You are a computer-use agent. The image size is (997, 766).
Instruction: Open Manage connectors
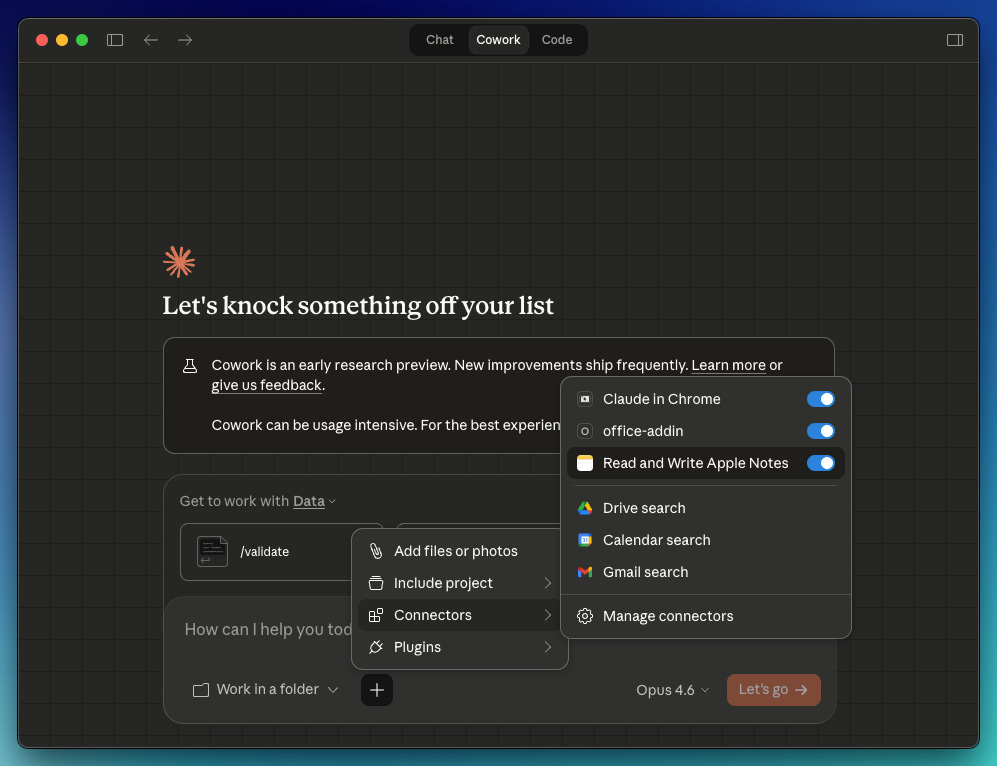705,616
